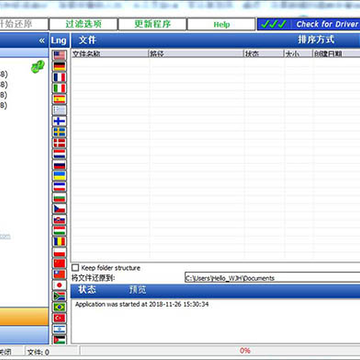Click the '文件: 0' status bar entry
The image size is (360, 360).
pyautogui.click(x=38, y=352)
